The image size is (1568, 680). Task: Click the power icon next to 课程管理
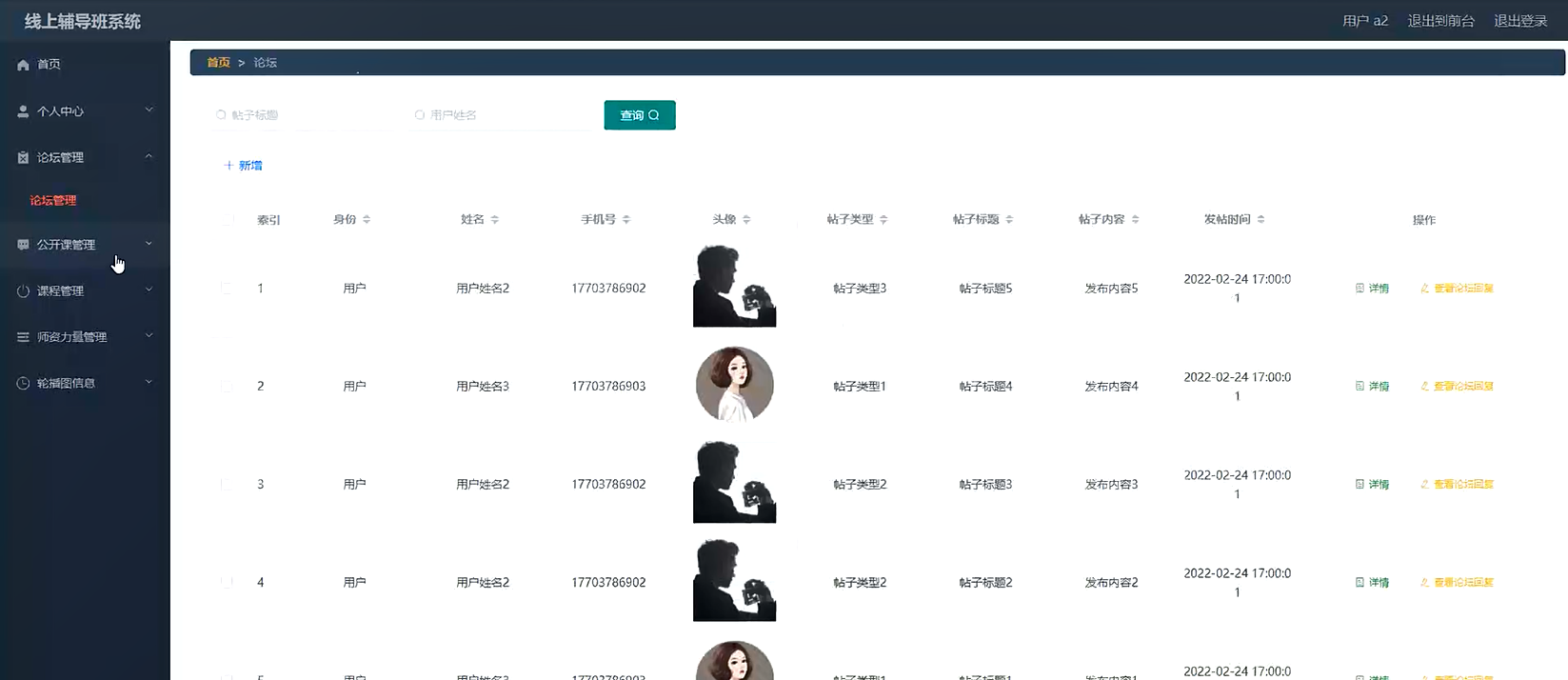[23, 291]
